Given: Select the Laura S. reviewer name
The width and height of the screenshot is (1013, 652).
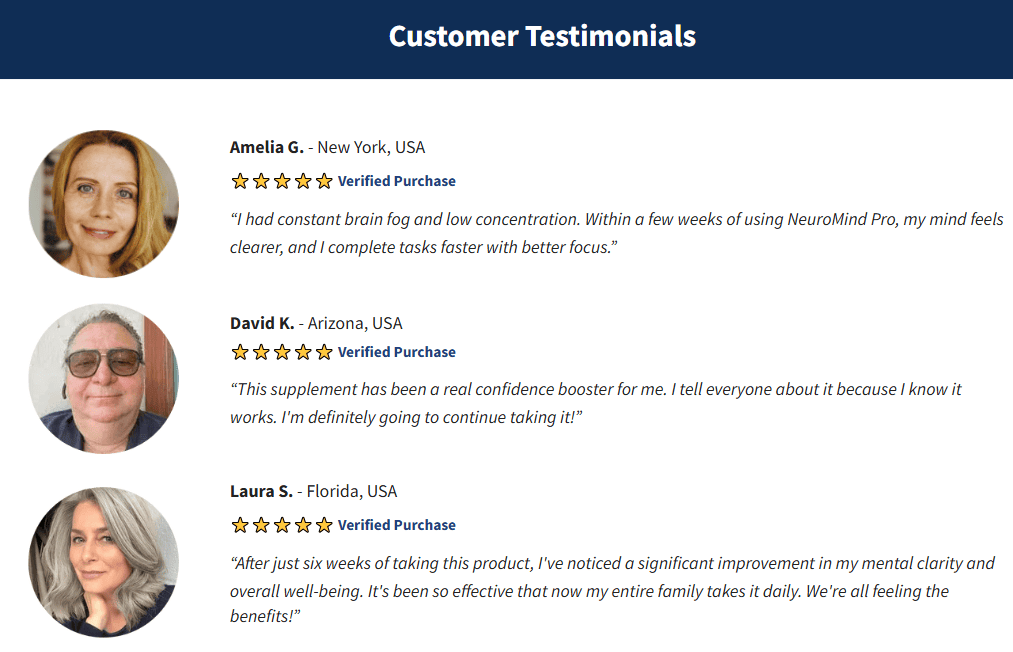Looking at the screenshot, I should pos(262,491).
